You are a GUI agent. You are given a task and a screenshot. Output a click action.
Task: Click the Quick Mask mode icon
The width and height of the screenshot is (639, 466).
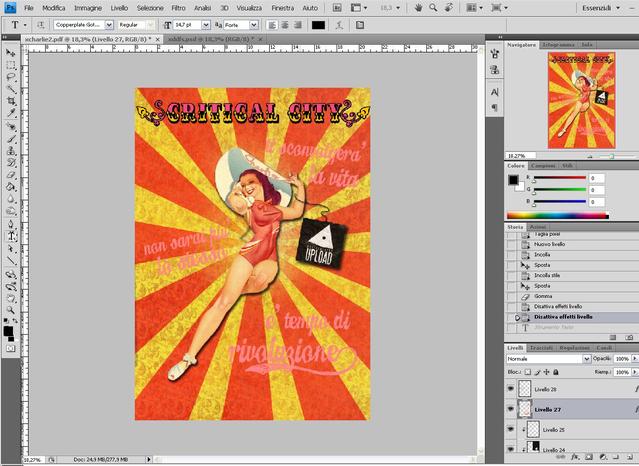click(11, 349)
